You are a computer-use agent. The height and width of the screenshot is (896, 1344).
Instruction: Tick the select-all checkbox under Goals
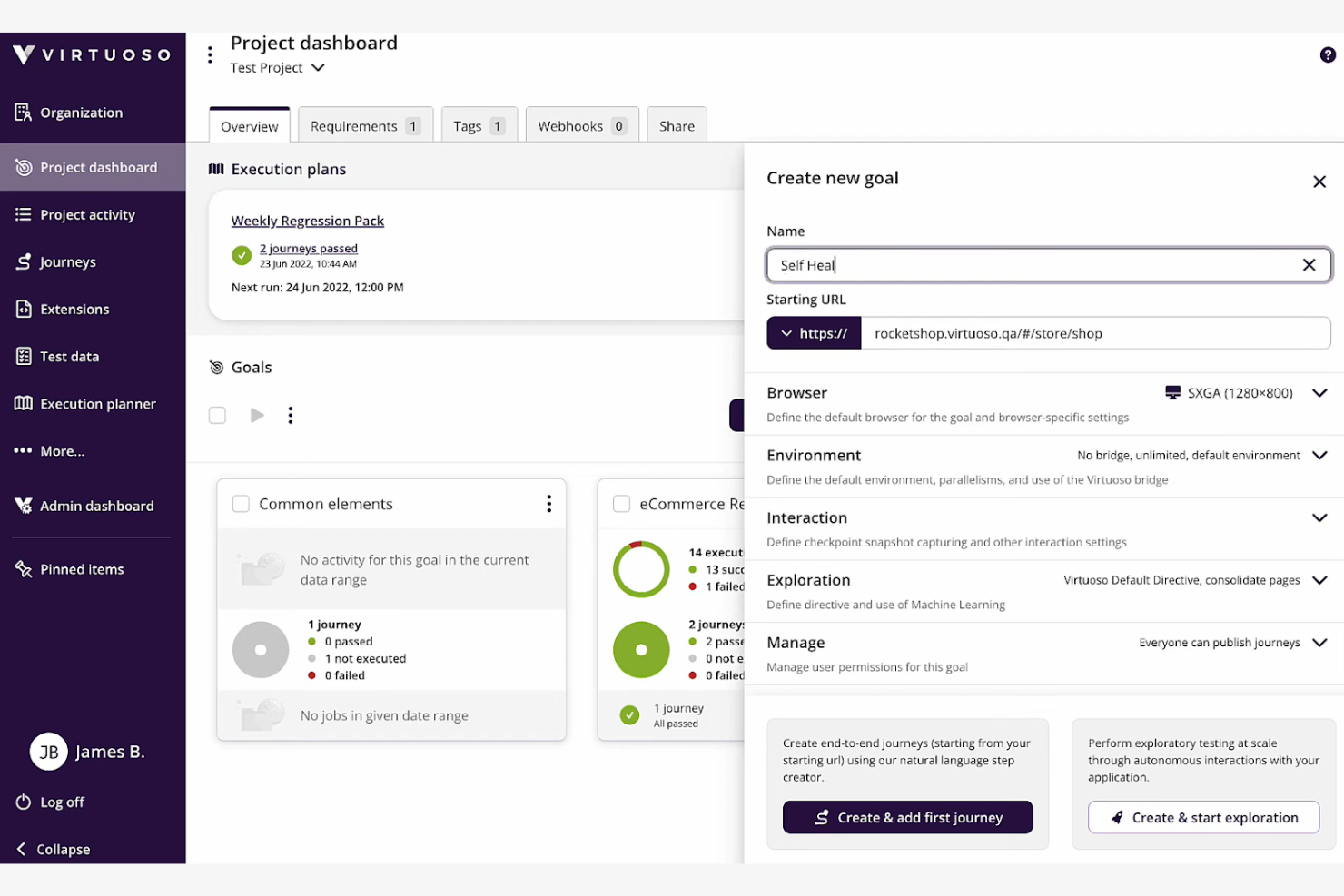point(217,415)
